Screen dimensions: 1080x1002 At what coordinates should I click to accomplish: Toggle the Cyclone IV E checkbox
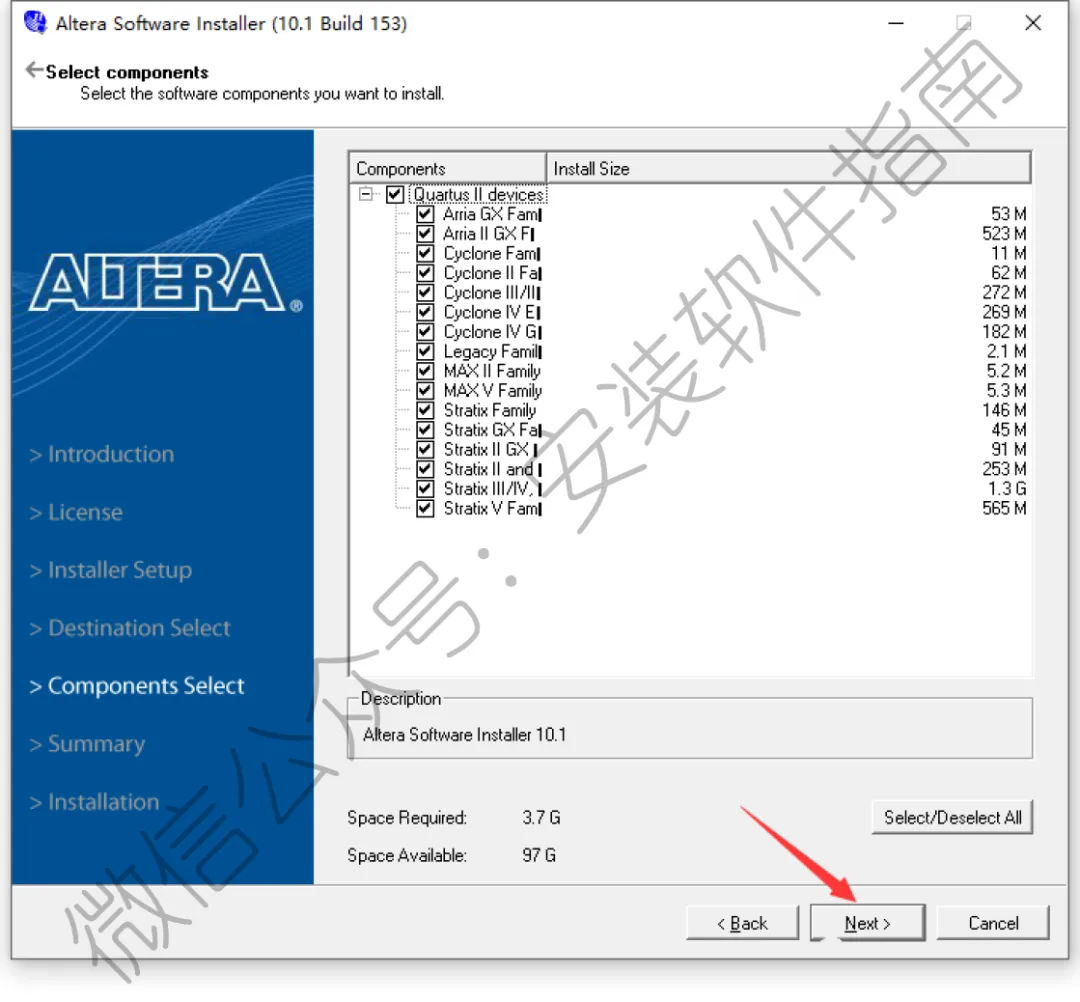tap(425, 313)
